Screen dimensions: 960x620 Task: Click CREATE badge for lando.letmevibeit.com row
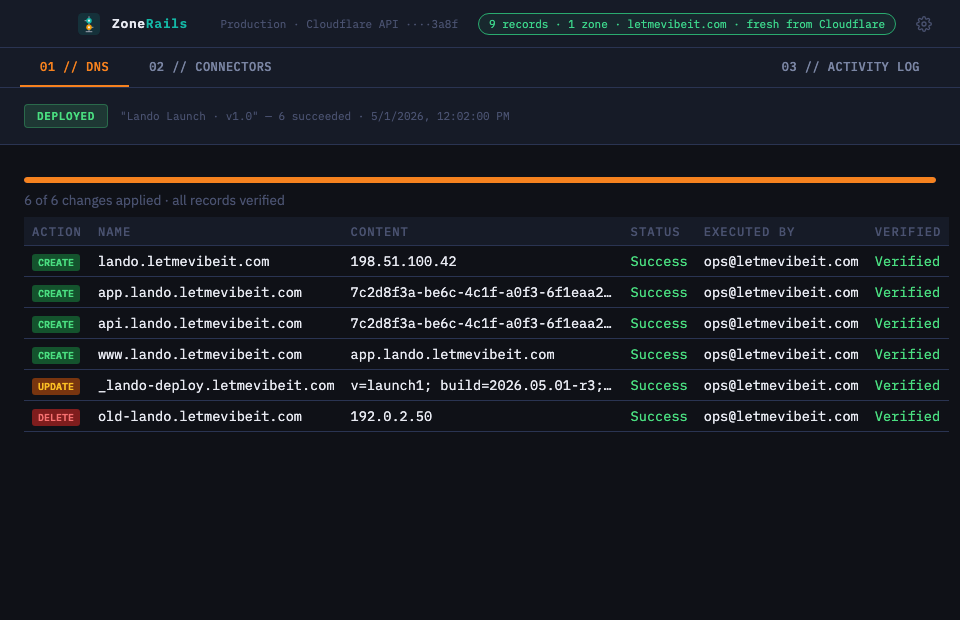point(56,263)
